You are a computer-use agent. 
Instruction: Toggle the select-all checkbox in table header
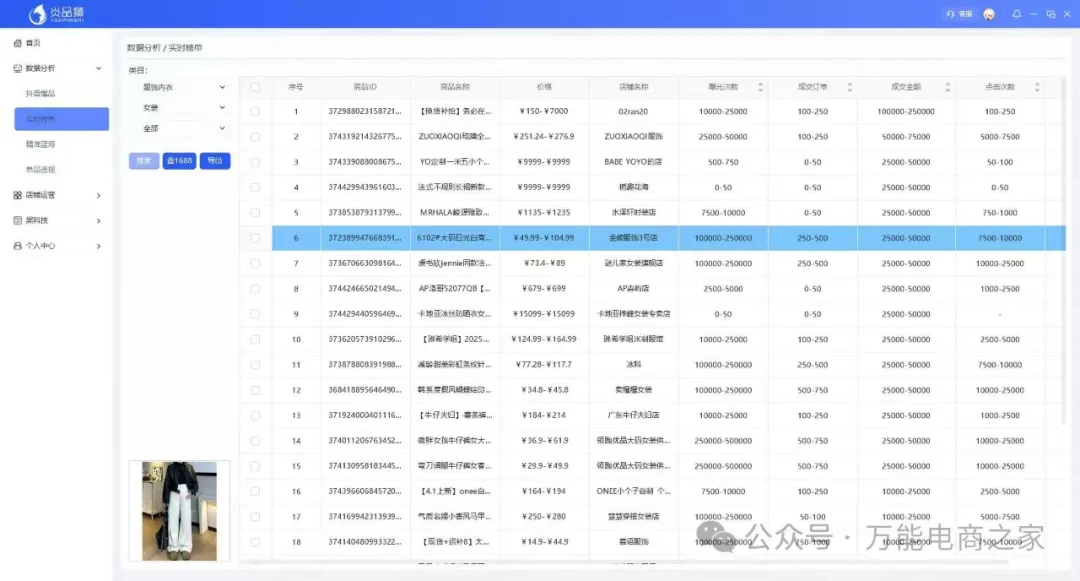255,87
